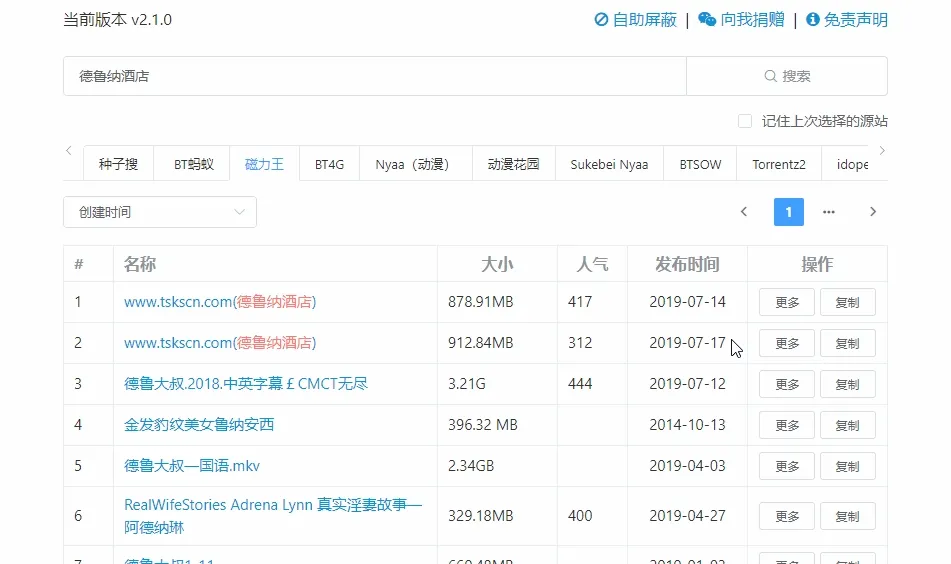
Task: Click the WeChat donate icon
Action: 707,20
